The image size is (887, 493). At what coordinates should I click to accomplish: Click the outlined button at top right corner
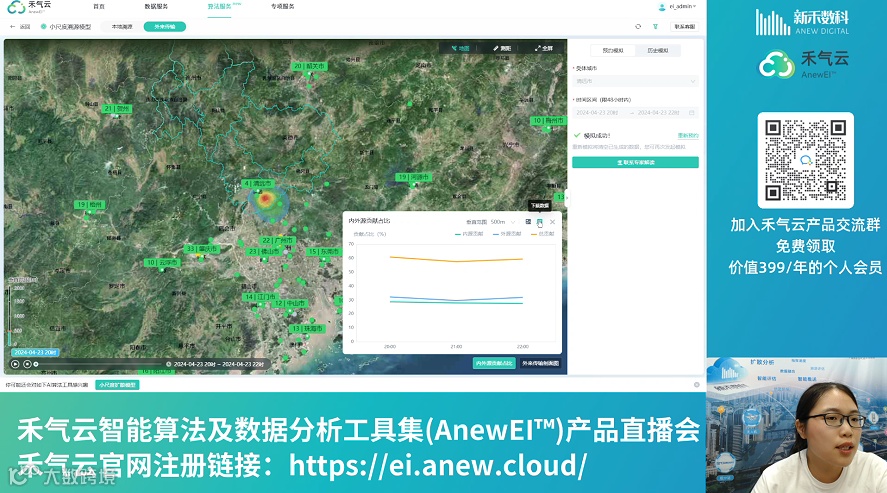(x=684, y=27)
